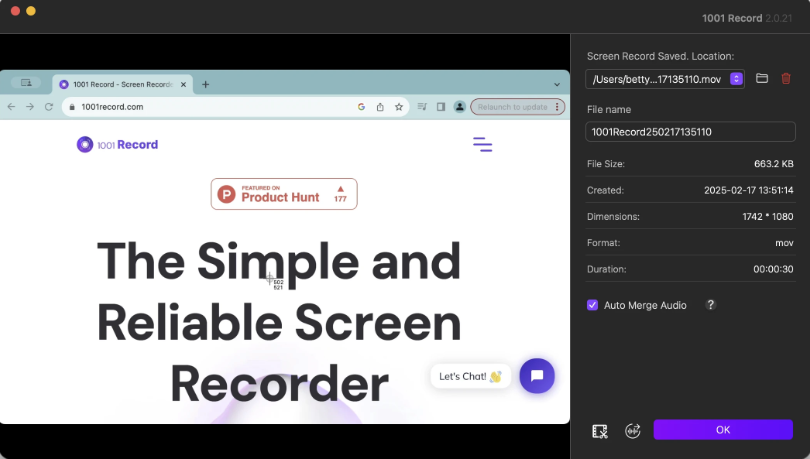Expand the tab search chevron in Chrome
The image size is (810, 459).
557,84
